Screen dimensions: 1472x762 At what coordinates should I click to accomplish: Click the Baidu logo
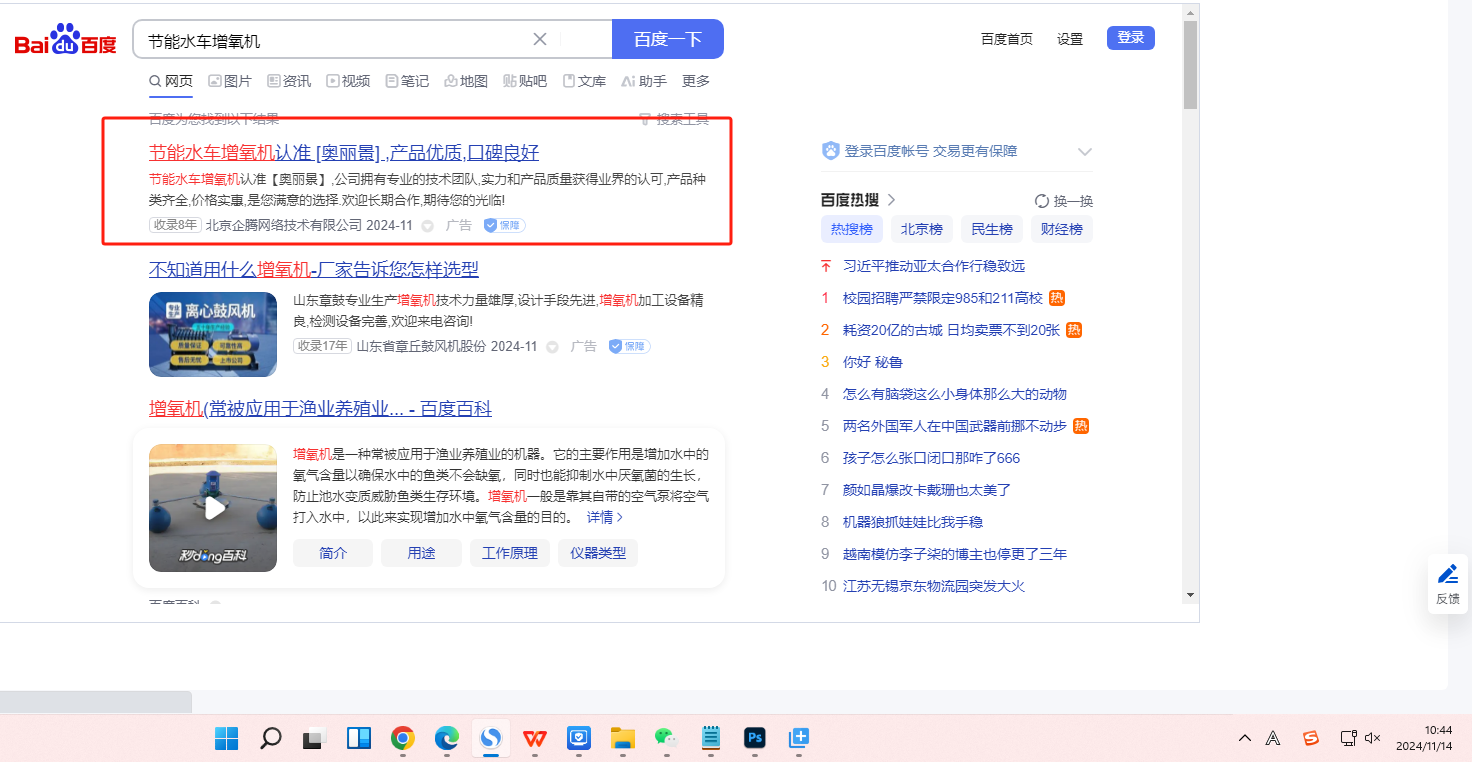tap(66, 41)
